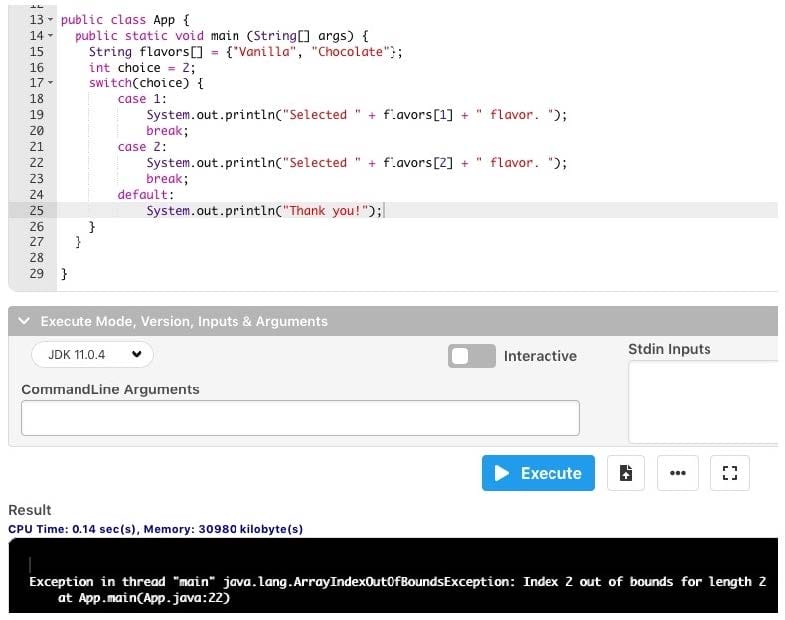Toggle the Interactive mode switch
Image resolution: width=785 pixels, height=620 pixels.
(471, 356)
